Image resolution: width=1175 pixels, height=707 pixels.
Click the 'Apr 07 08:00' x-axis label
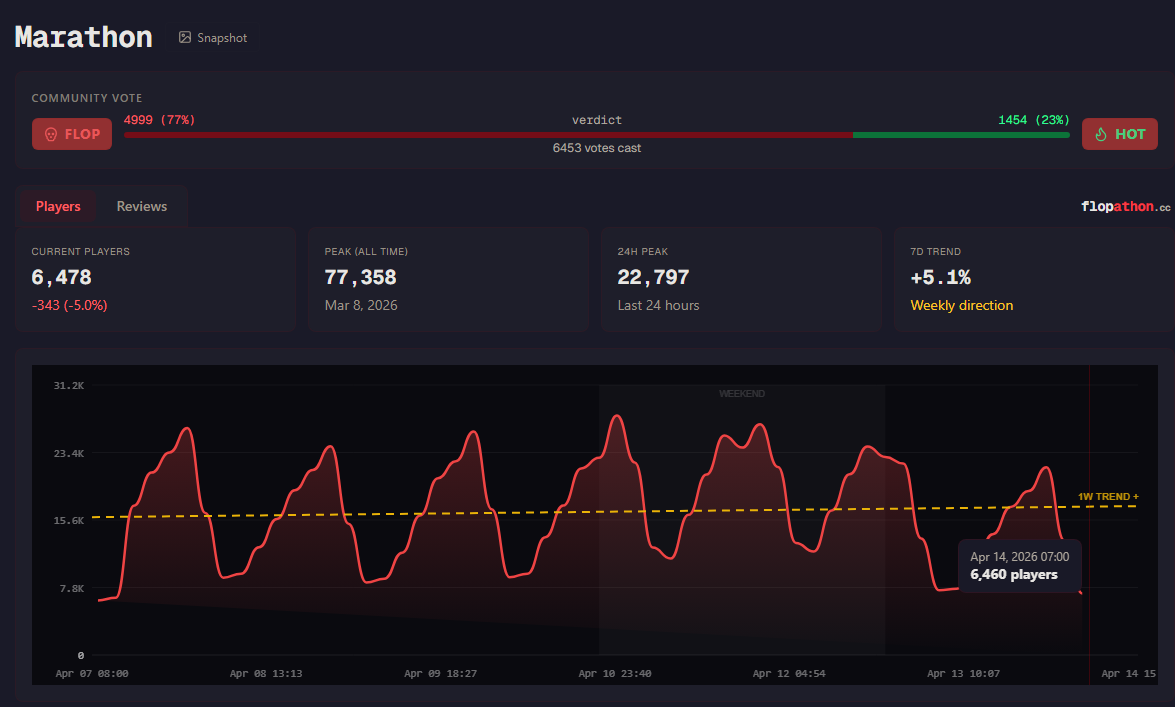tap(92, 673)
